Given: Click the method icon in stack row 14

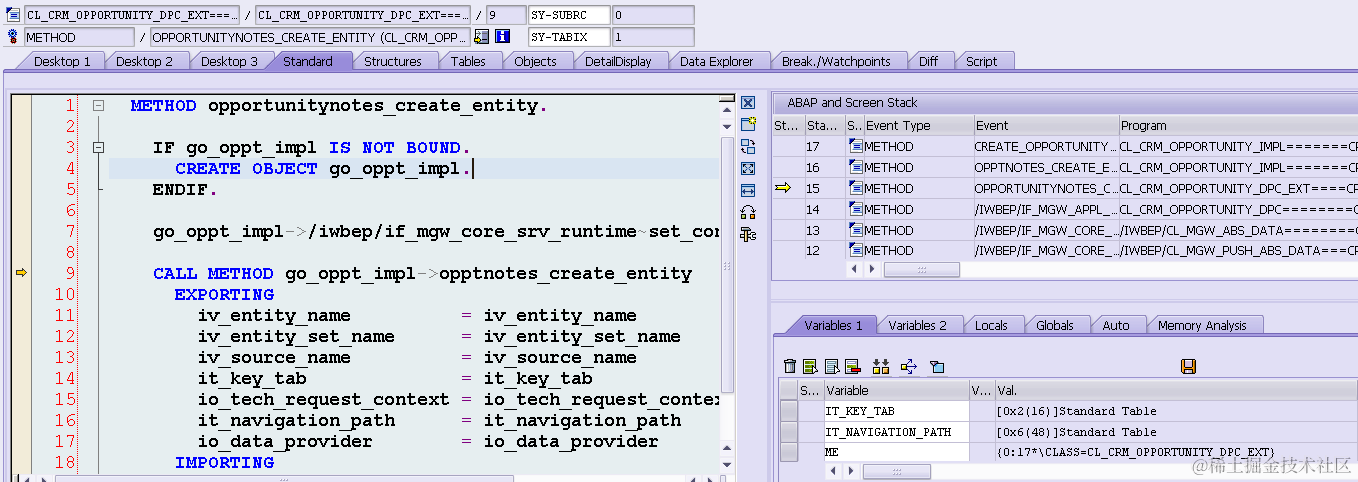Looking at the screenshot, I should tap(855, 209).
